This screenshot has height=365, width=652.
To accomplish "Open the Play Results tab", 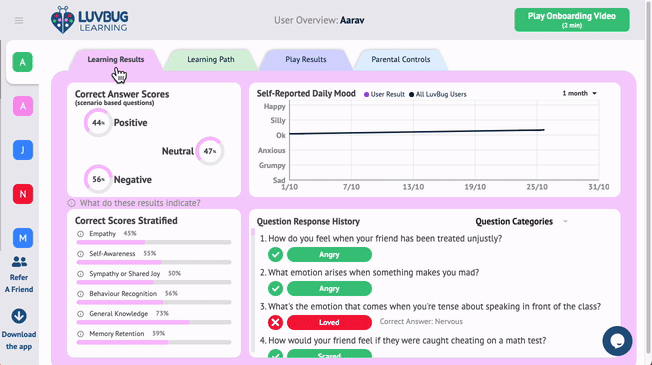I will [x=306, y=59].
